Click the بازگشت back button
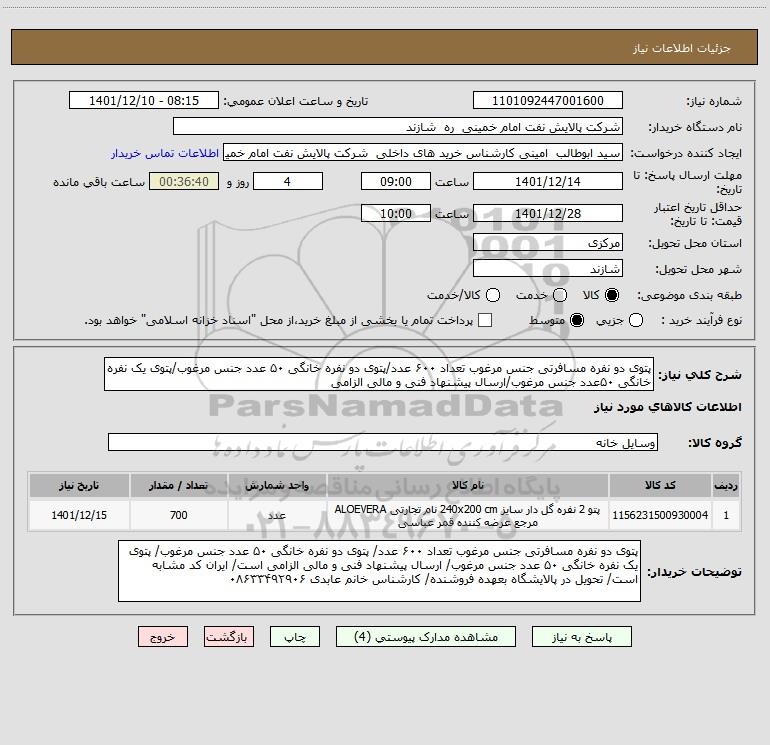 (x=229, y=637)
